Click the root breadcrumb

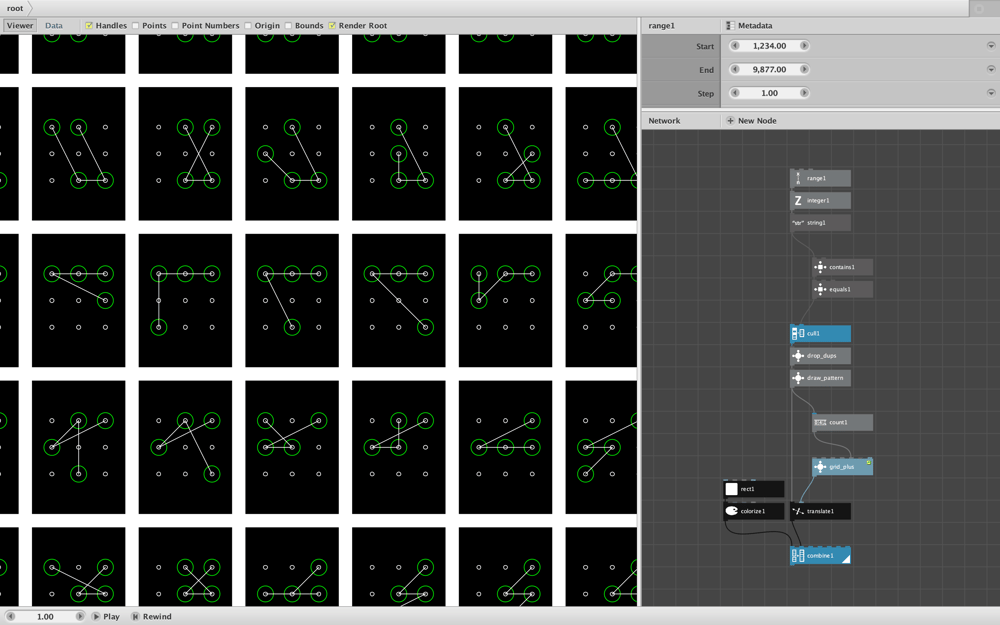[x=15, y=8]
